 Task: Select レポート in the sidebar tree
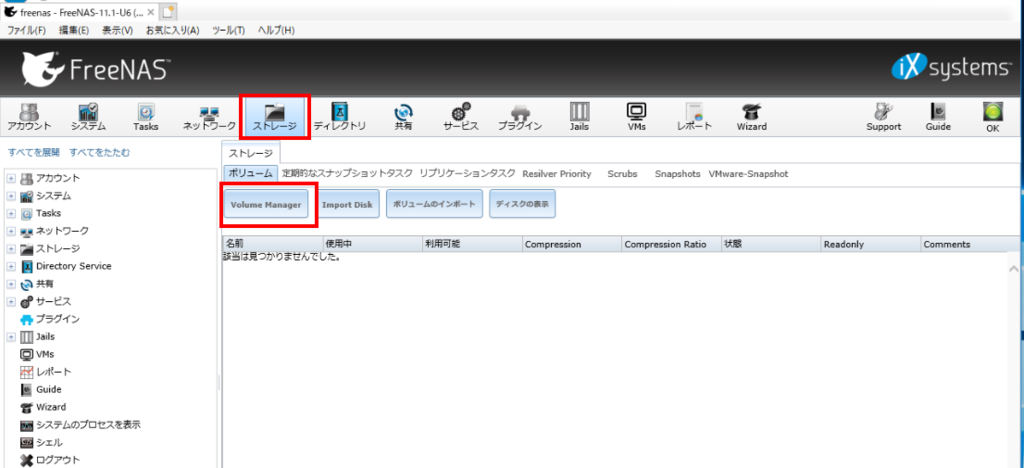coord(46,372)
